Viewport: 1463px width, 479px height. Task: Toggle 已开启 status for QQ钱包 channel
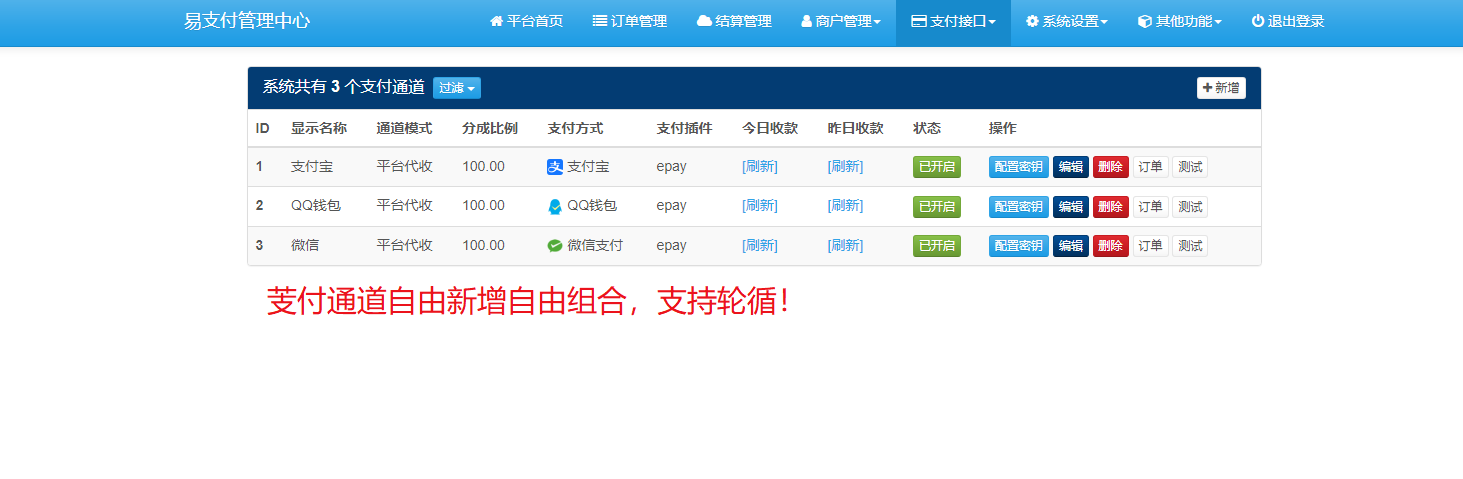(937, 207)
